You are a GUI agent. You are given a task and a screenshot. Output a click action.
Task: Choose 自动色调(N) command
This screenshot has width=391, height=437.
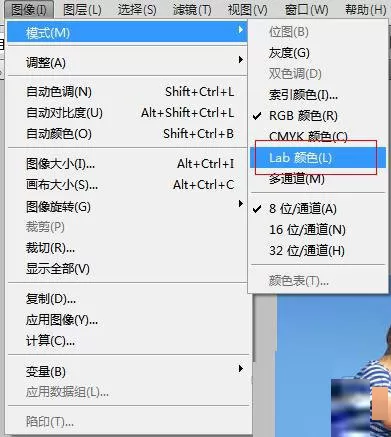(127, 92)
